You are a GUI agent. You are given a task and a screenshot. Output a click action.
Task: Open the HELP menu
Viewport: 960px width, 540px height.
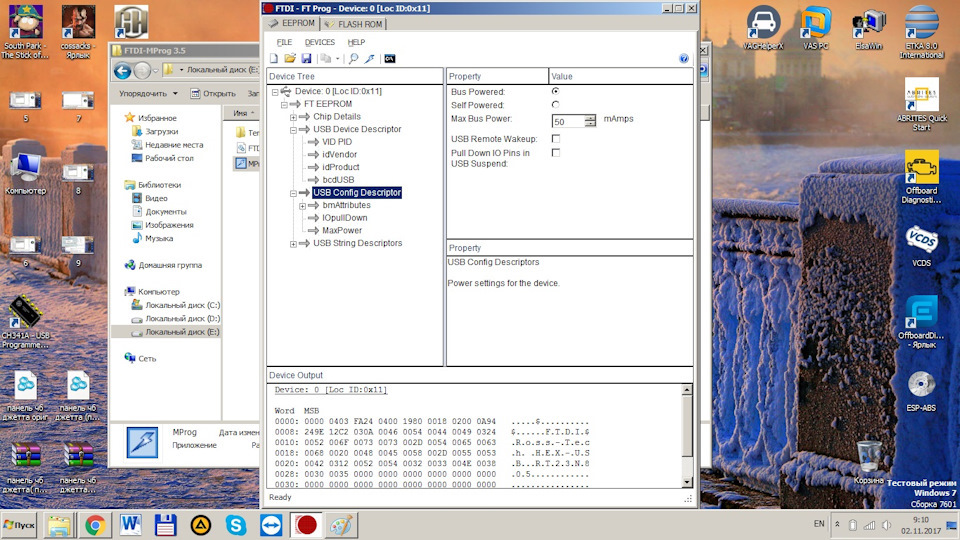[x=356, y=42]
